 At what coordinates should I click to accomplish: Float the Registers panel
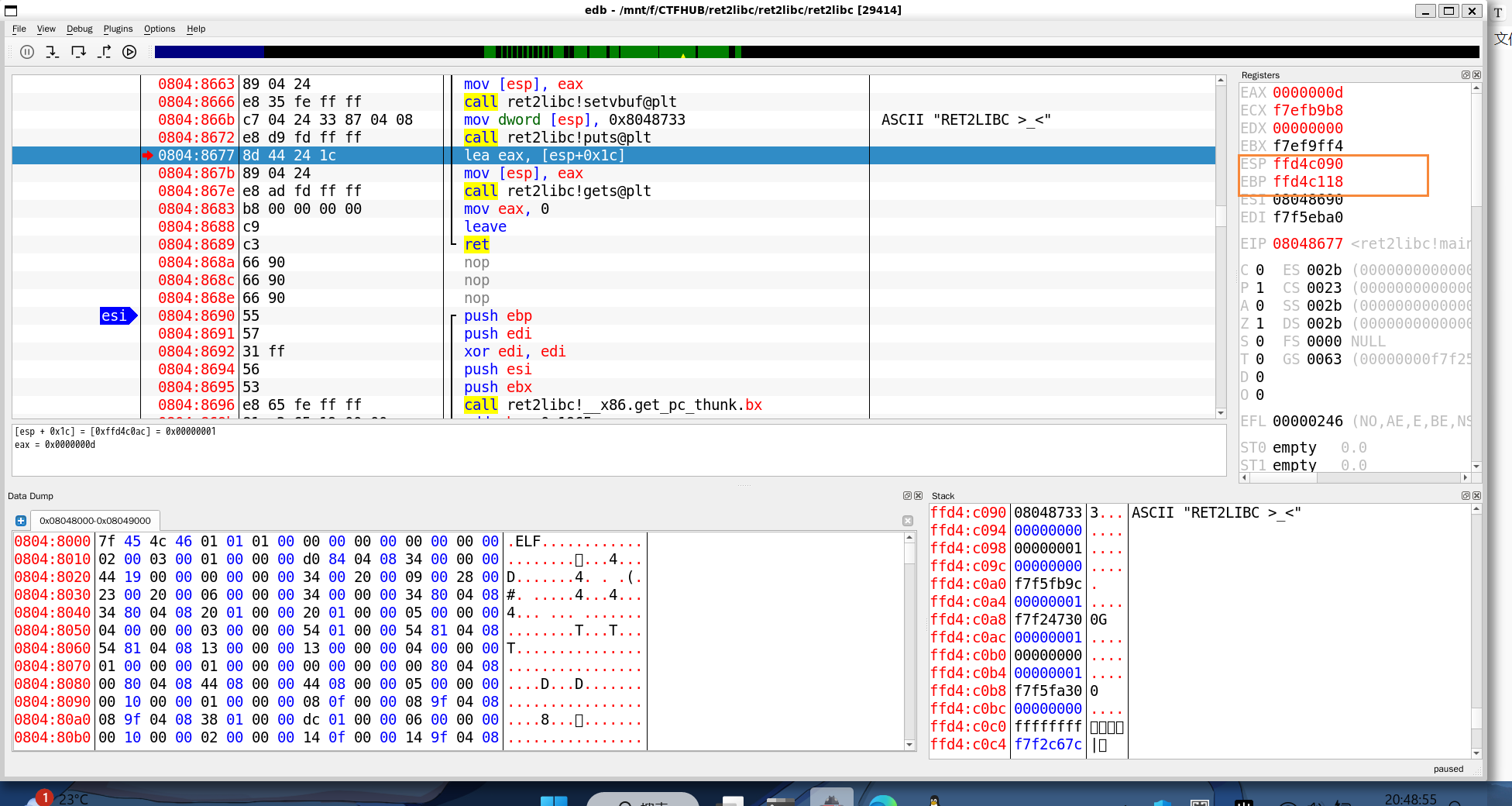tap(1466, 75)
